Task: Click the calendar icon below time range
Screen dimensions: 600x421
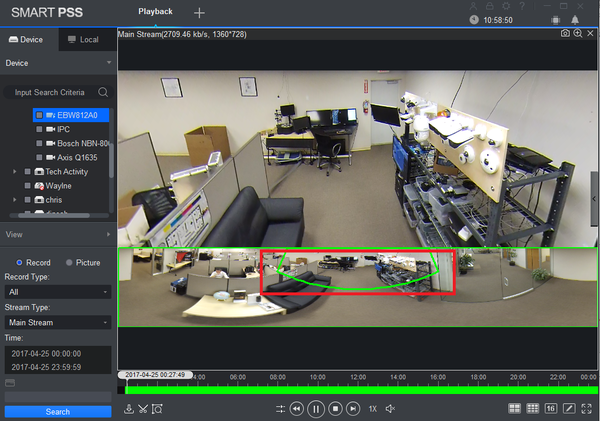Action: [10, 383]
